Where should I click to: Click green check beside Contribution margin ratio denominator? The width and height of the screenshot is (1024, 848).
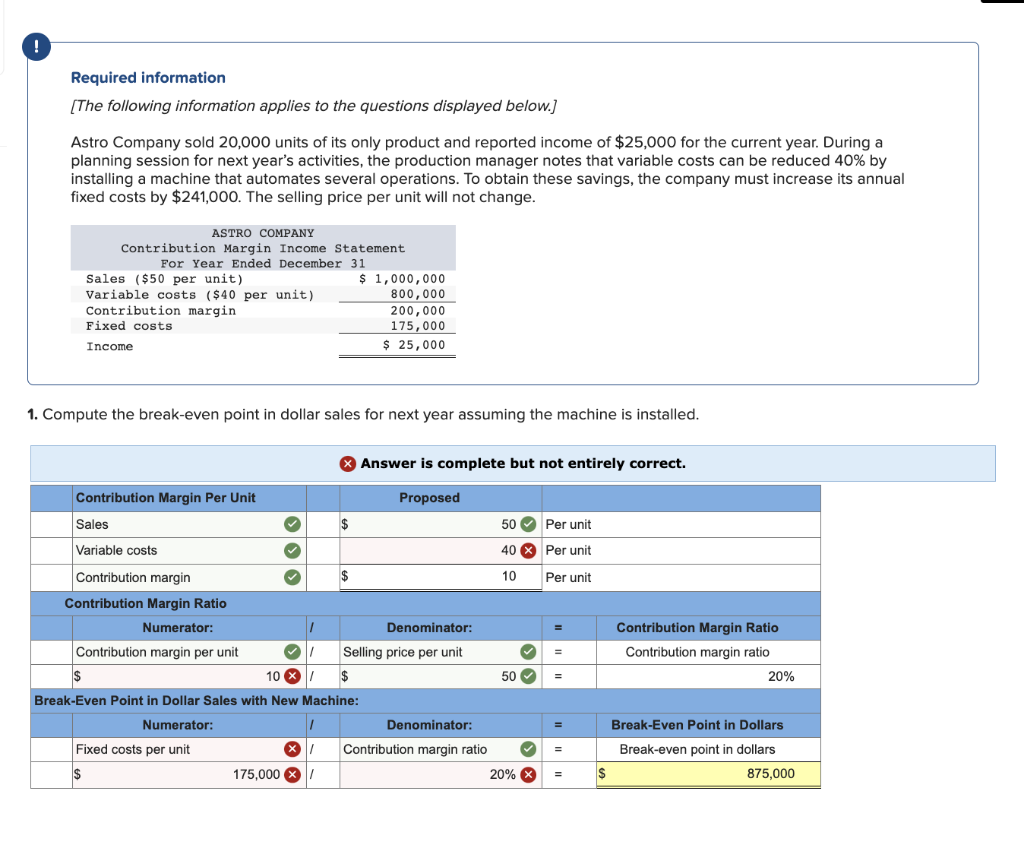528,749
